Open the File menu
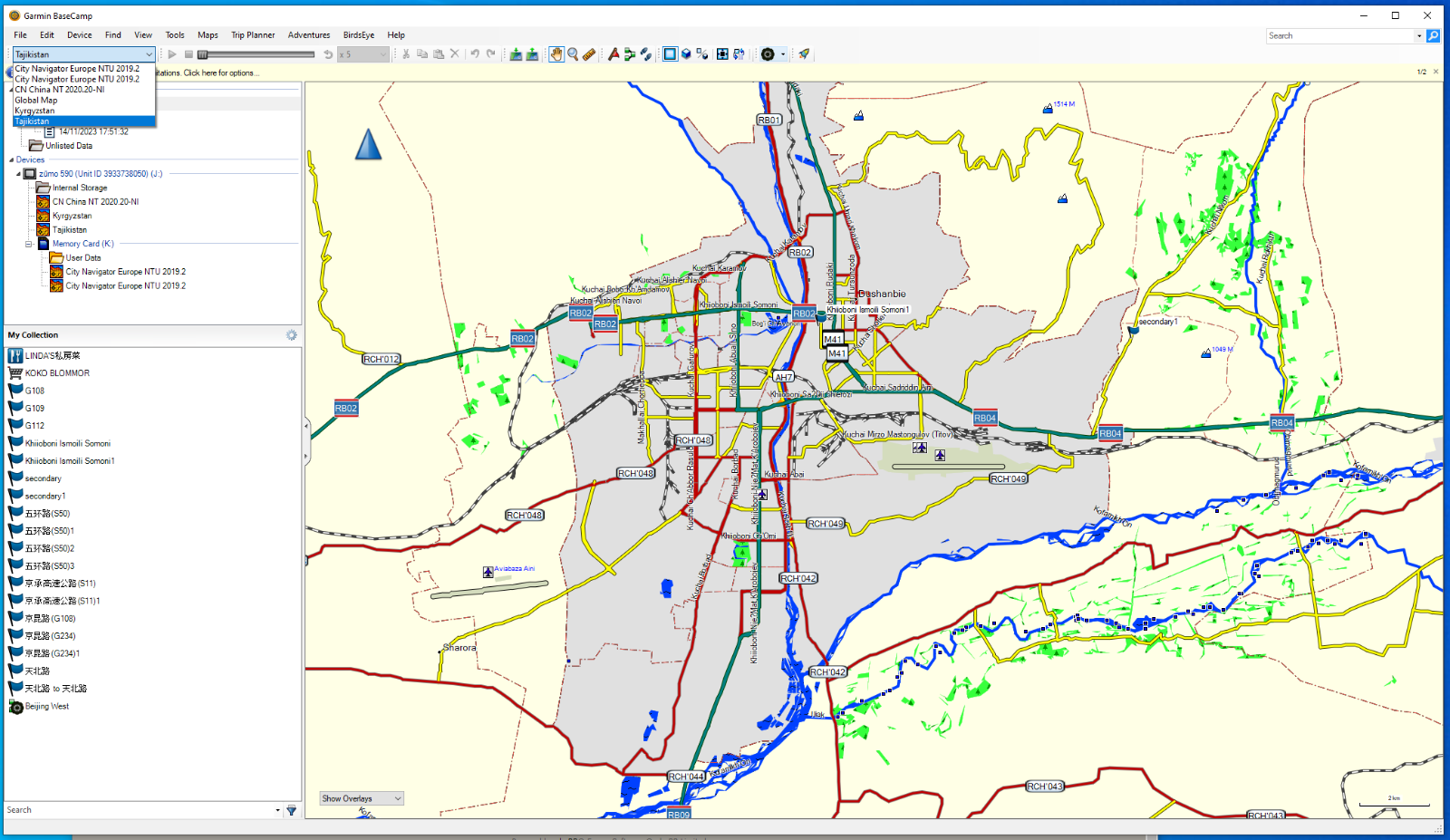Screen dimensions: 1450x840 [x=20, y=35]
